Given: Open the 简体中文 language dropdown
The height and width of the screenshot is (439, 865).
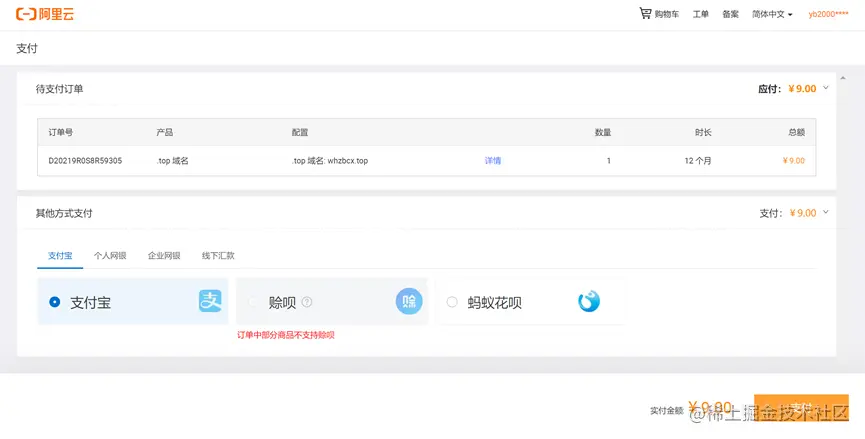Looking at the screenshot, I should [x=772, y=14].
